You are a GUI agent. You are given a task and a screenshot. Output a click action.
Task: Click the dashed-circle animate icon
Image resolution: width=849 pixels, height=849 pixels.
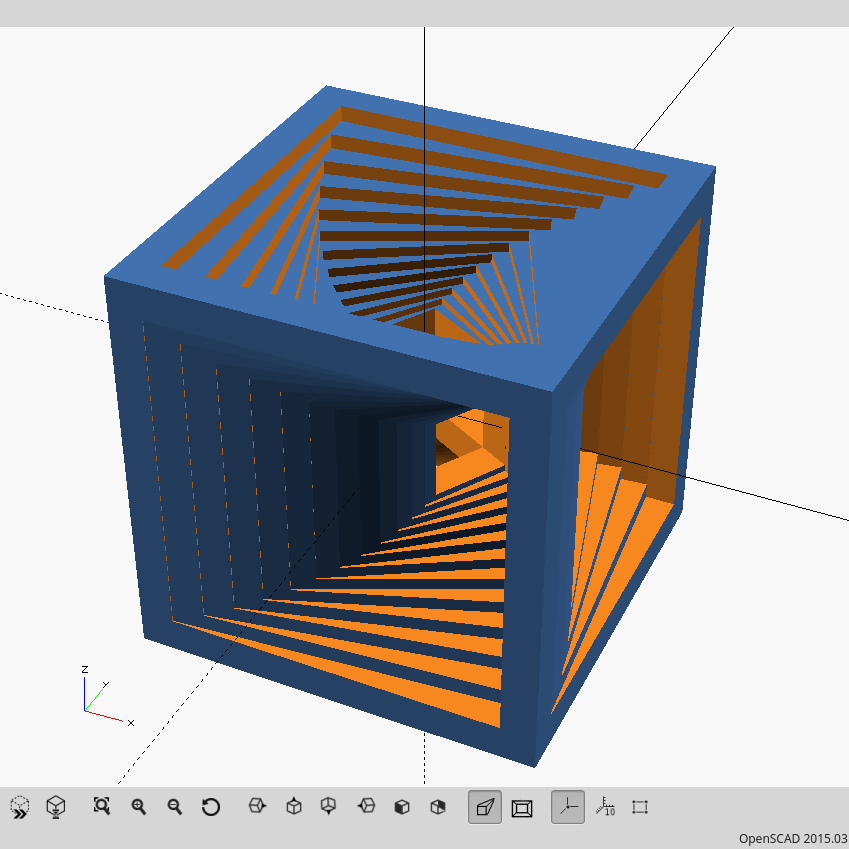18,807
